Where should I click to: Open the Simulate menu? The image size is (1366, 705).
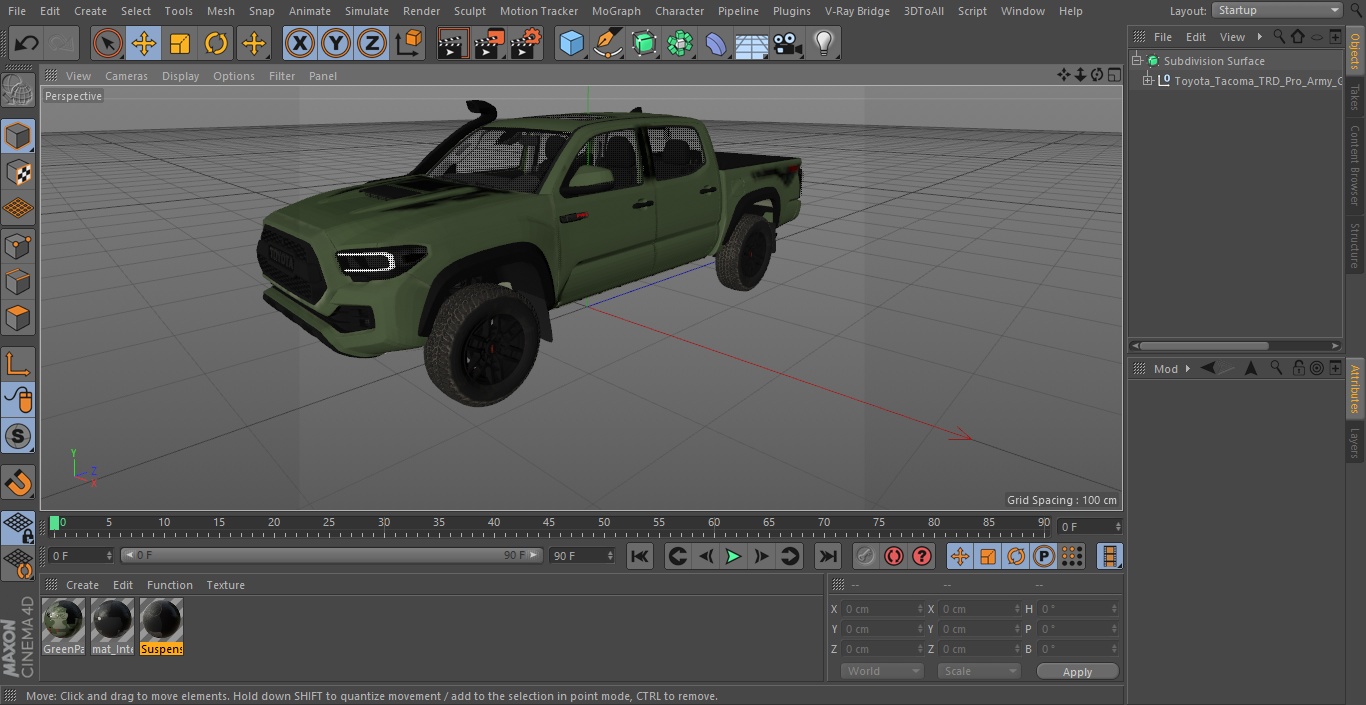pos(366,11)
